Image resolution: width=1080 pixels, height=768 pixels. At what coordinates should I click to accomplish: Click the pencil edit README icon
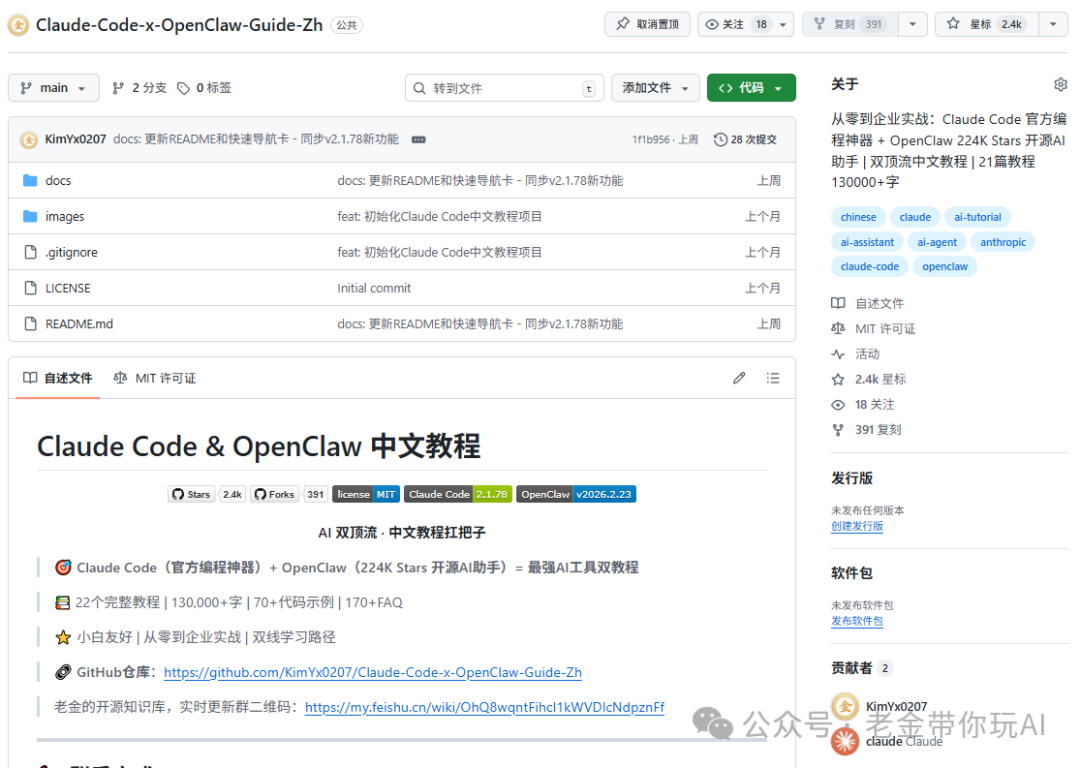739,377
